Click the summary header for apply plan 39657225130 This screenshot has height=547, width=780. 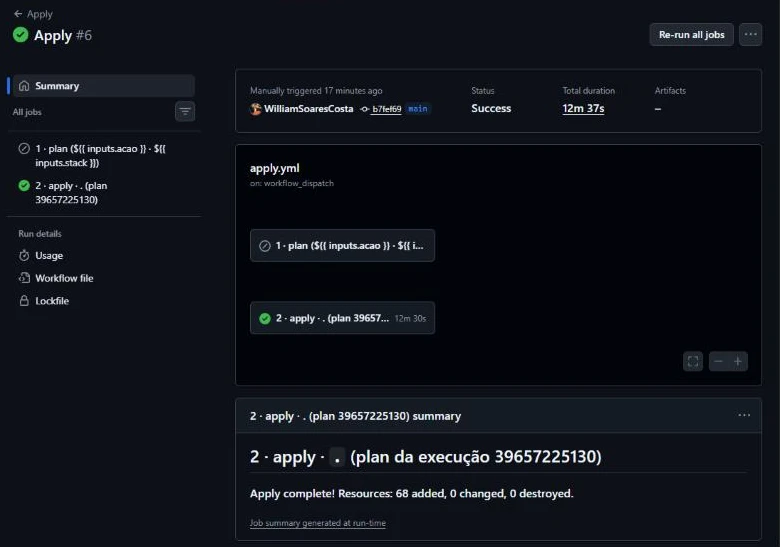coord(355,416)
